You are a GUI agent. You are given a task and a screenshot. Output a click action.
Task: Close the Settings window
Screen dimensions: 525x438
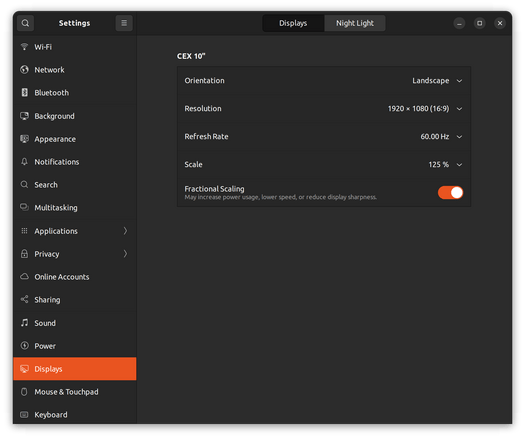(500, 23)
